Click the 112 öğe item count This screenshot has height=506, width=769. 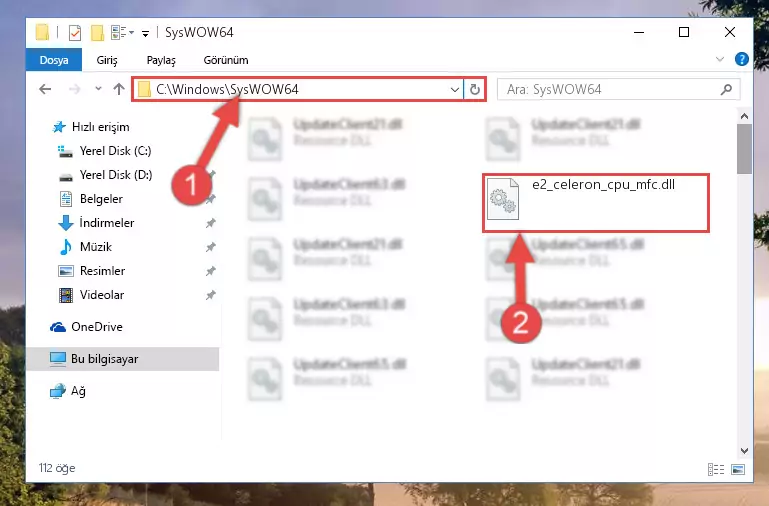pyautogui.click(x=57, y=468)
